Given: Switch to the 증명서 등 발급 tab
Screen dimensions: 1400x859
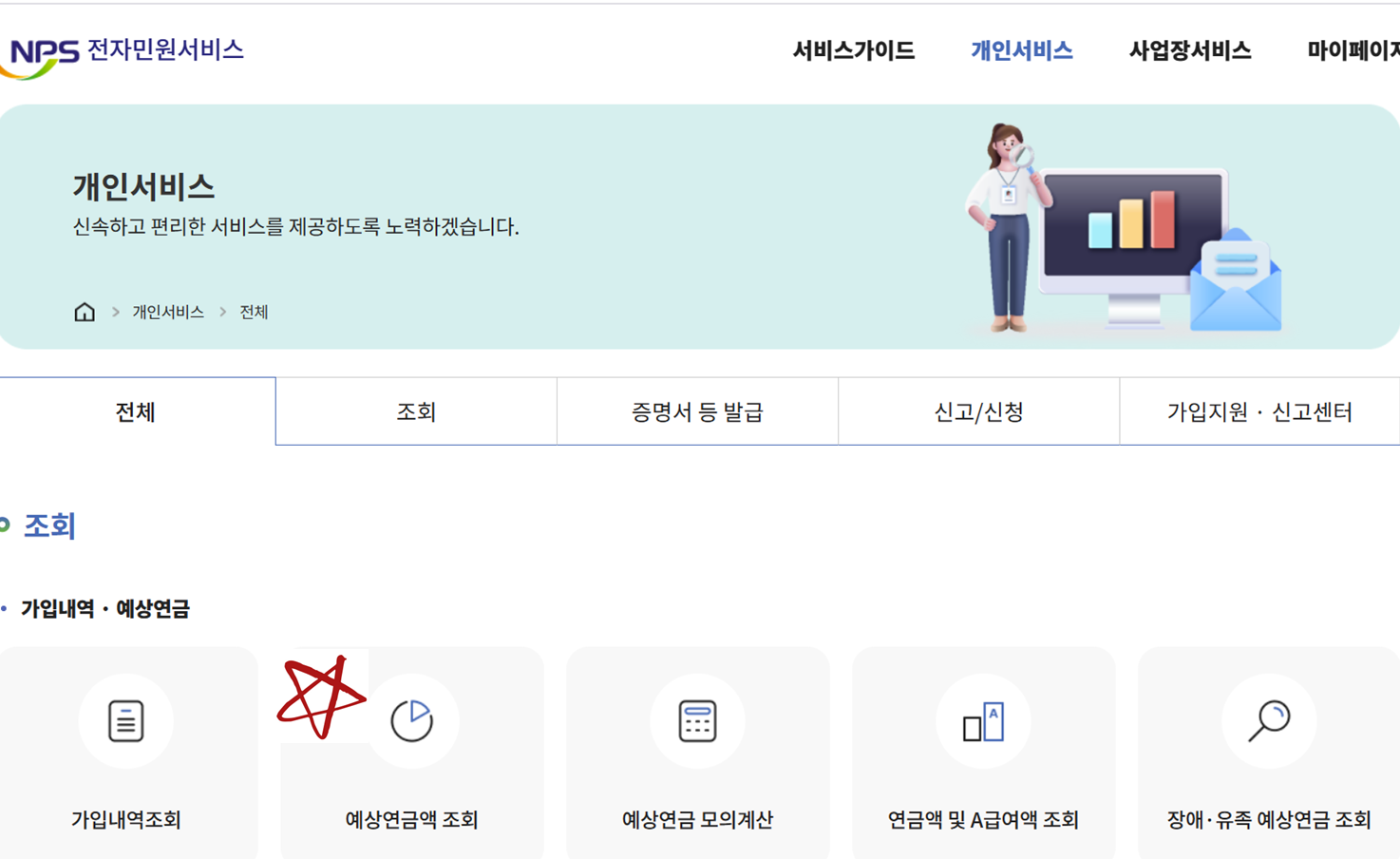Looking at the screenshot, I should pyautogui.click(x=696, y=410).
